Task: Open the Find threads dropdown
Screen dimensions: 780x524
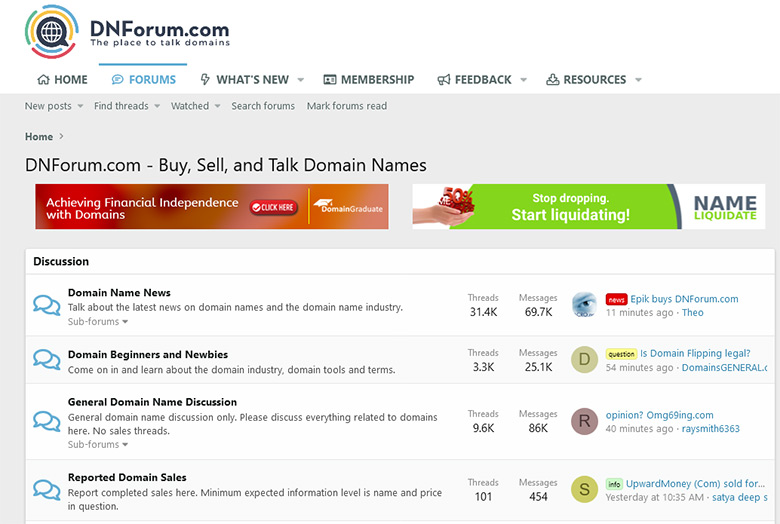Action: coord(157,106)
